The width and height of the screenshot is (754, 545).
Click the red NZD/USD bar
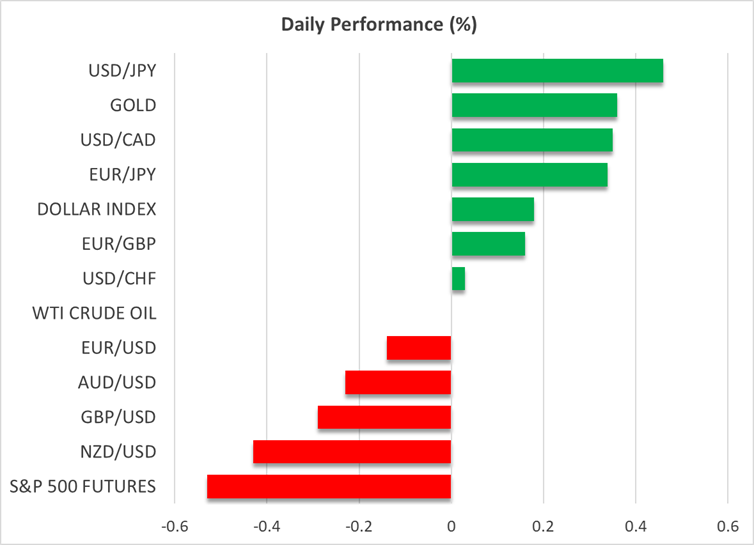[352, 452]
